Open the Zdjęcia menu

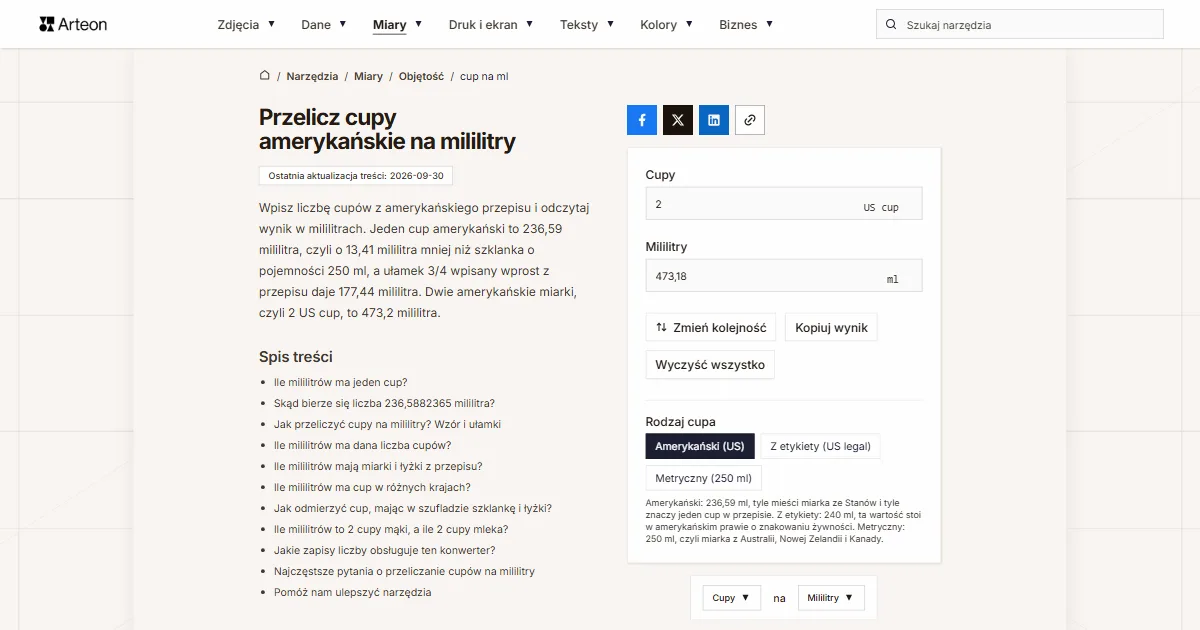(x=246, y=25)
